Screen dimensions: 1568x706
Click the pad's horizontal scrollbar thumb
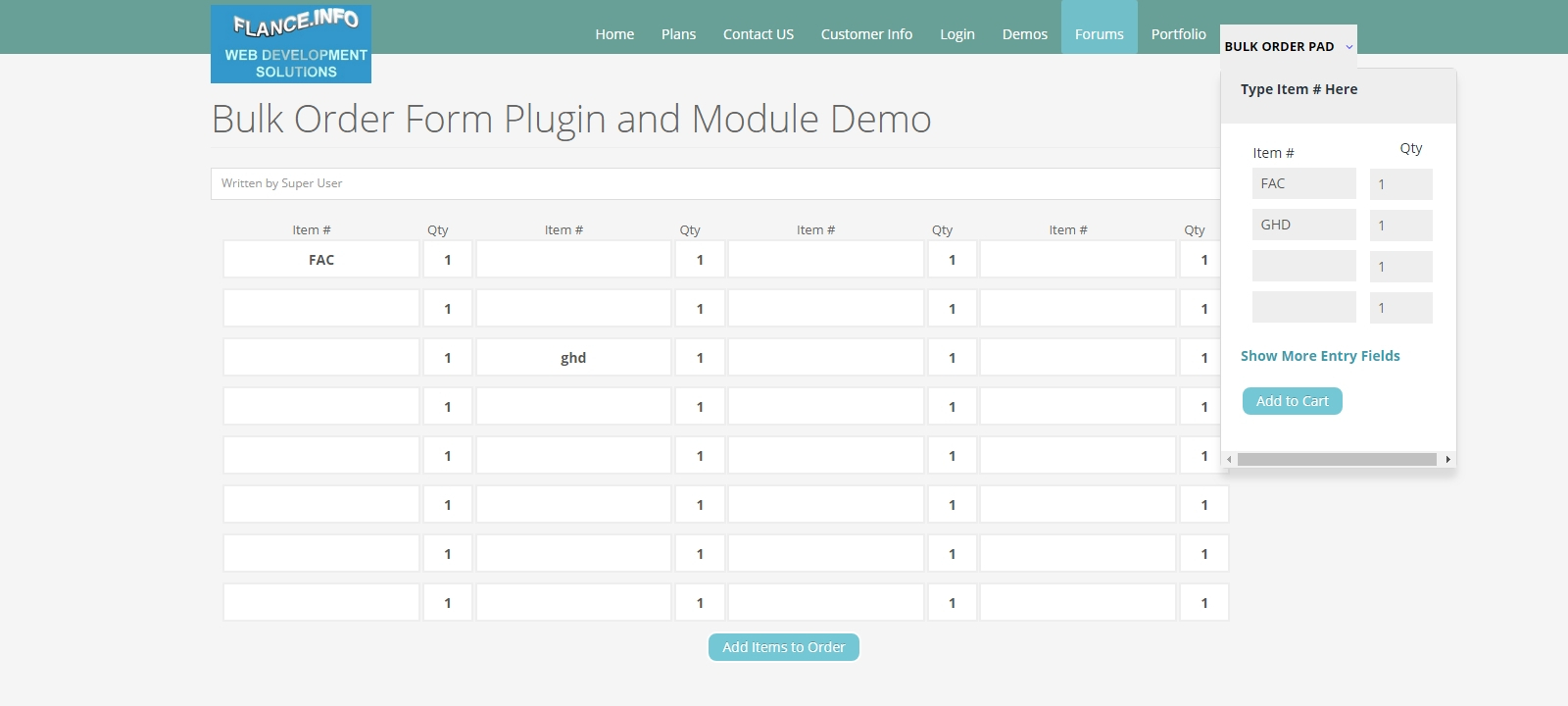(x=1337, y=460)
